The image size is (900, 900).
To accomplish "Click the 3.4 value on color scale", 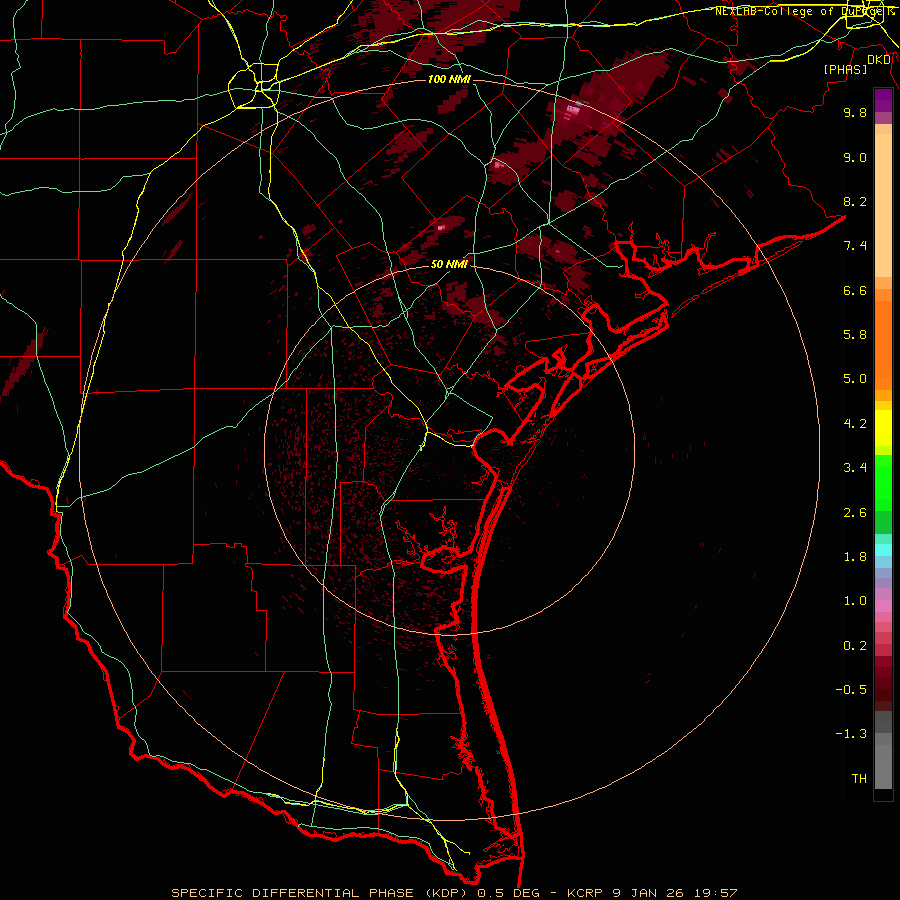I will pyautogui.click(x=855, y=468).
